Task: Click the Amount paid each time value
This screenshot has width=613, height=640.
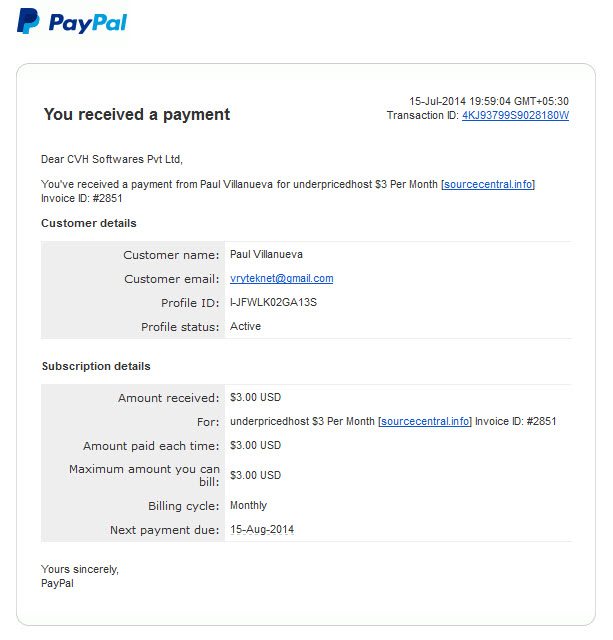Action: coord(255,445)
